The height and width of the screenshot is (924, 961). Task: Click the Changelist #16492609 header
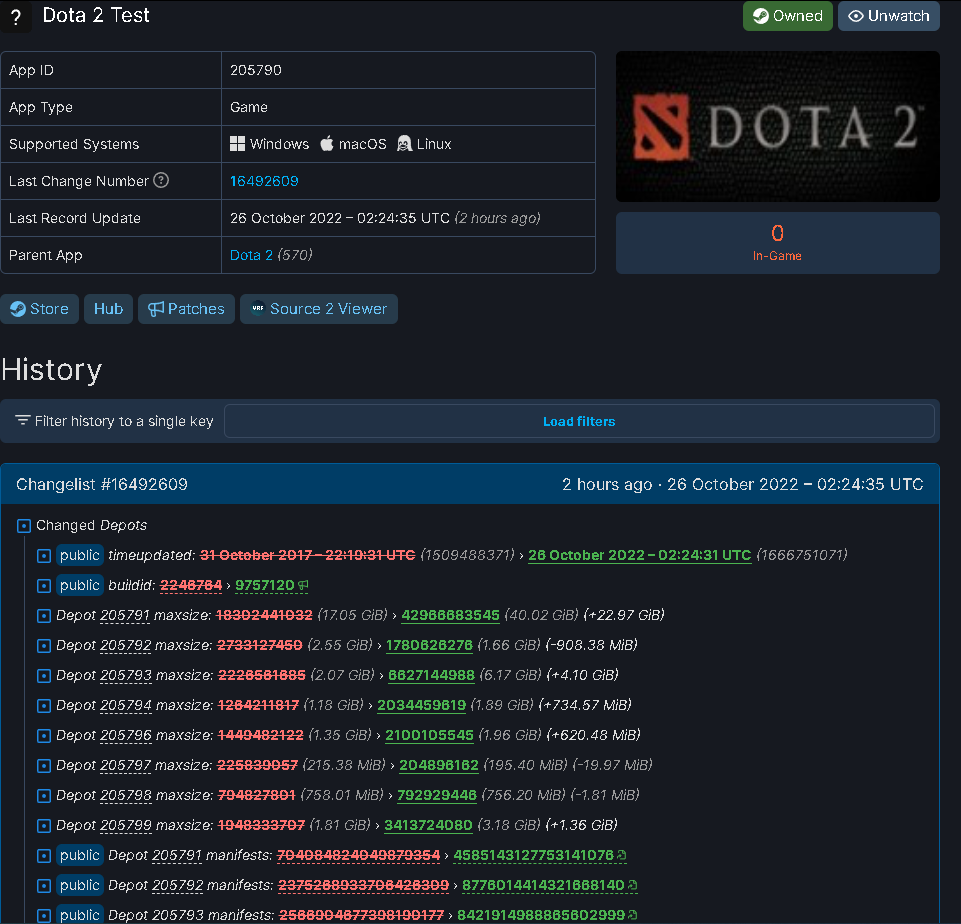pyautogui.click(x=469, y=484)
